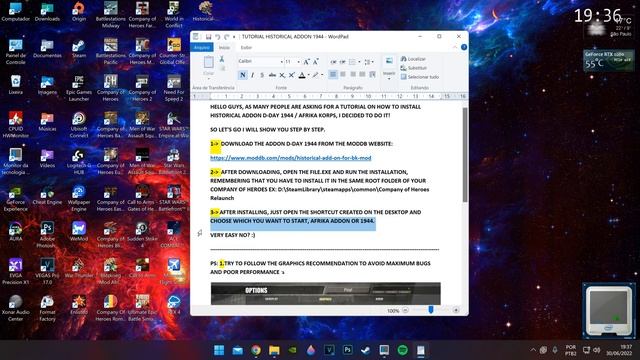Click the Undo icon in title bar
The height and width of the screenshot is (360, 640).
pyautogui.click(x=218, y=37)
